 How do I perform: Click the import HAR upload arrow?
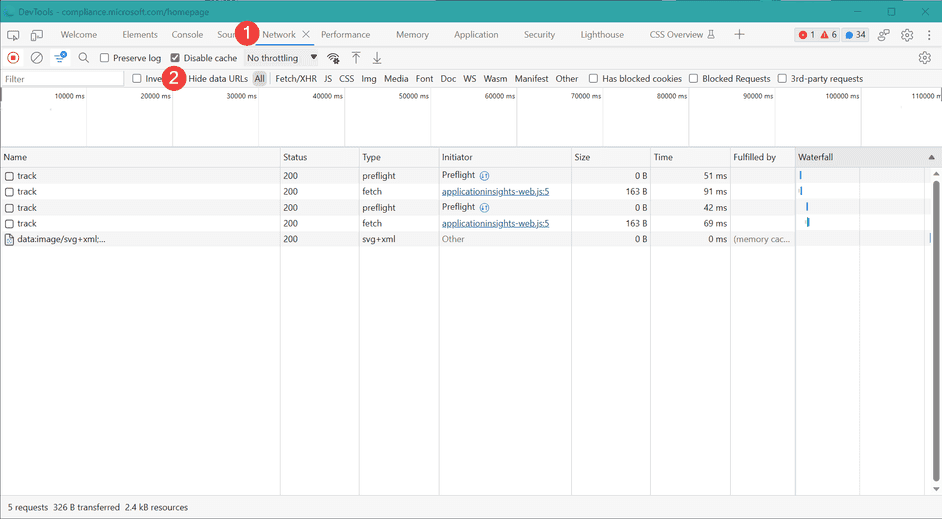click(355, 58)
